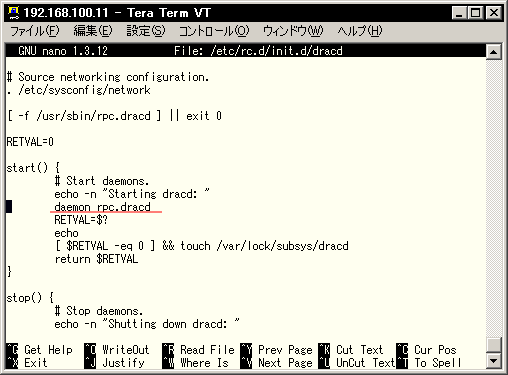Click the '[ -f /usr/sbin/rpc.dracd ] || exit 0' line
Screen dimensions: 508x375
114,116
